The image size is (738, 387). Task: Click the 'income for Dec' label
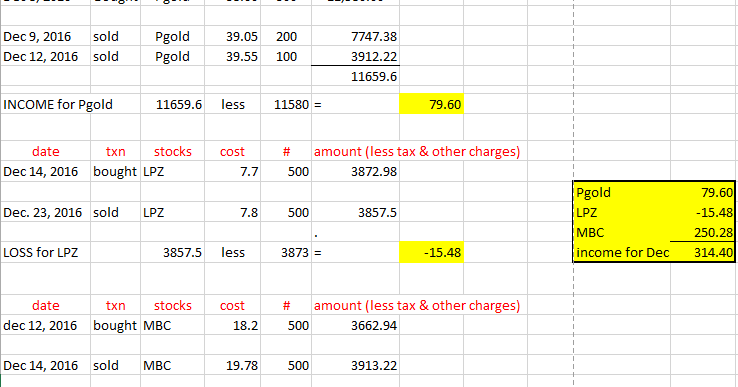(622, 252)
